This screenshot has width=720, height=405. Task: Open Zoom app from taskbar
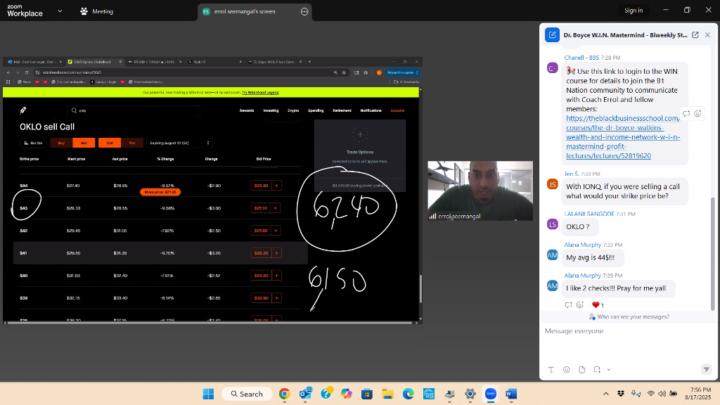[490, 394]
